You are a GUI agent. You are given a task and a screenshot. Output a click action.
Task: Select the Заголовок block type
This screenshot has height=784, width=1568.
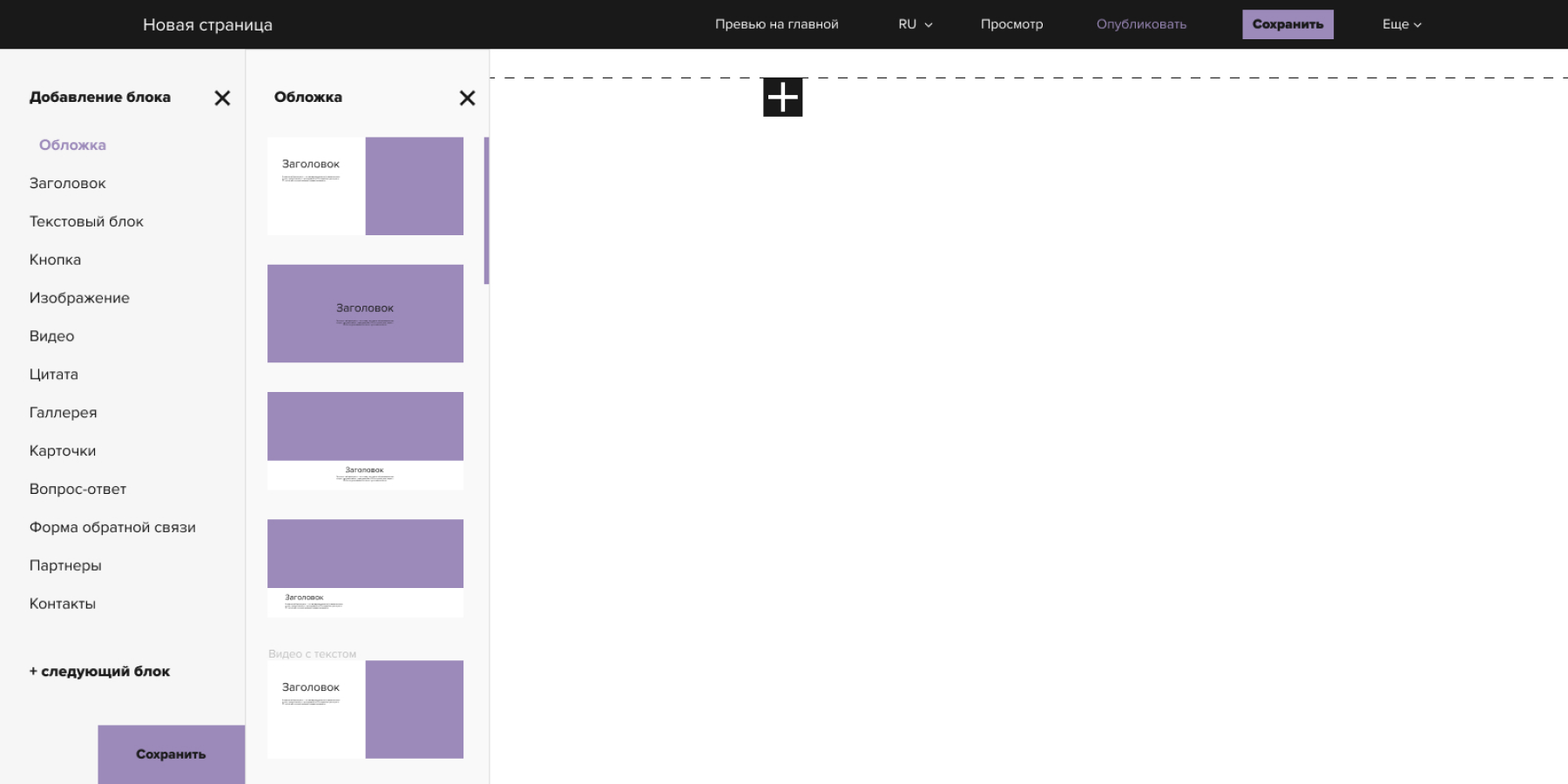(x=68, y=183)
